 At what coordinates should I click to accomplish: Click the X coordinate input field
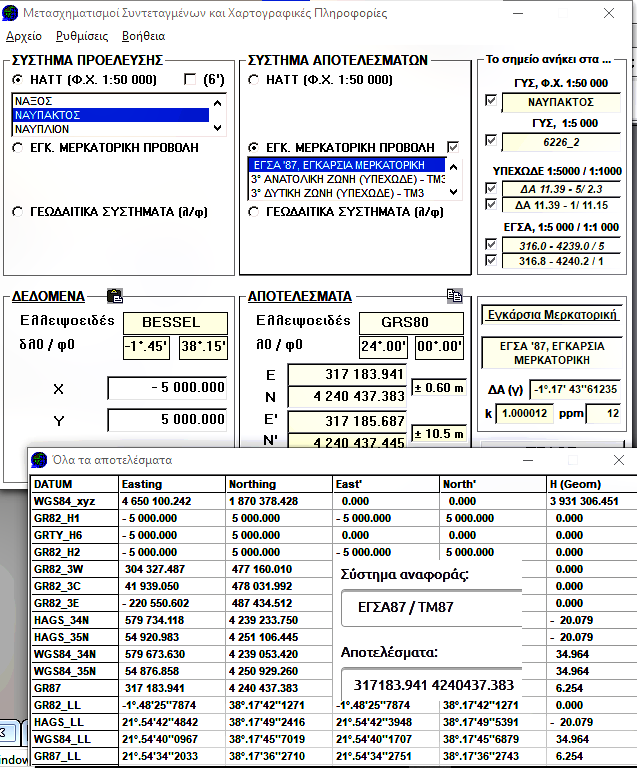[x=167, y=388]
